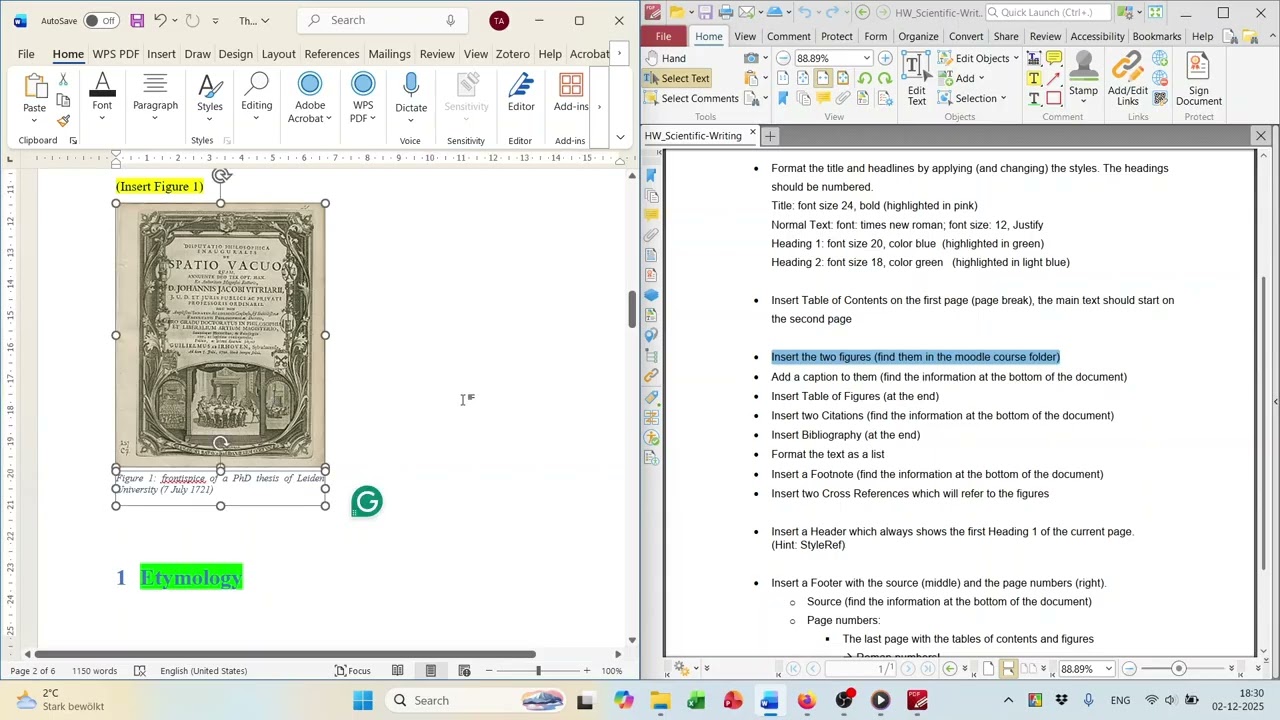Screen dimensions: 1280x720
Task: Click the Dictate microphone in Word search box
Action: click(450, 20)
